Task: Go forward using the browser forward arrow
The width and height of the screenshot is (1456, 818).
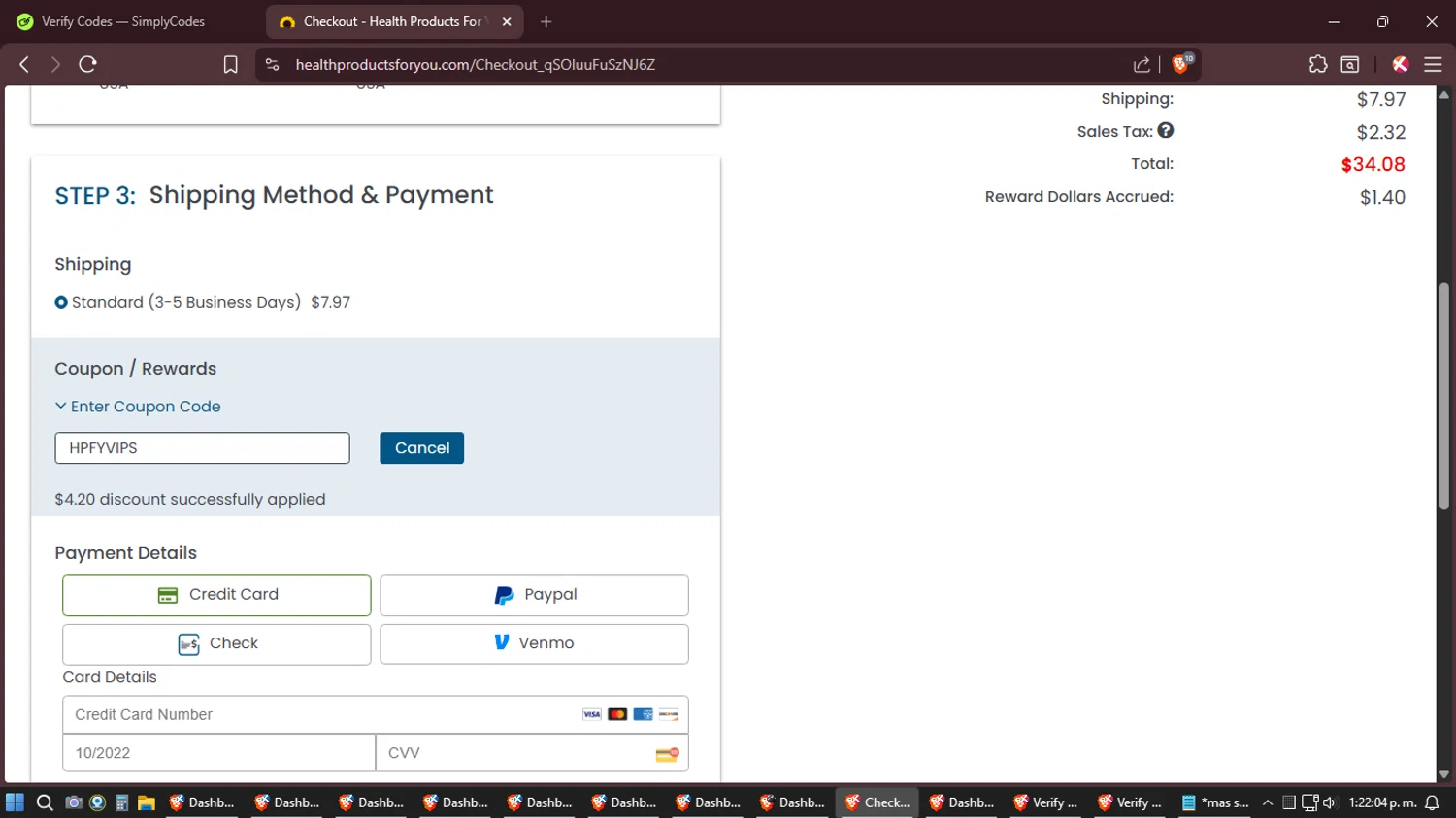Action: [x=55, y=64]
